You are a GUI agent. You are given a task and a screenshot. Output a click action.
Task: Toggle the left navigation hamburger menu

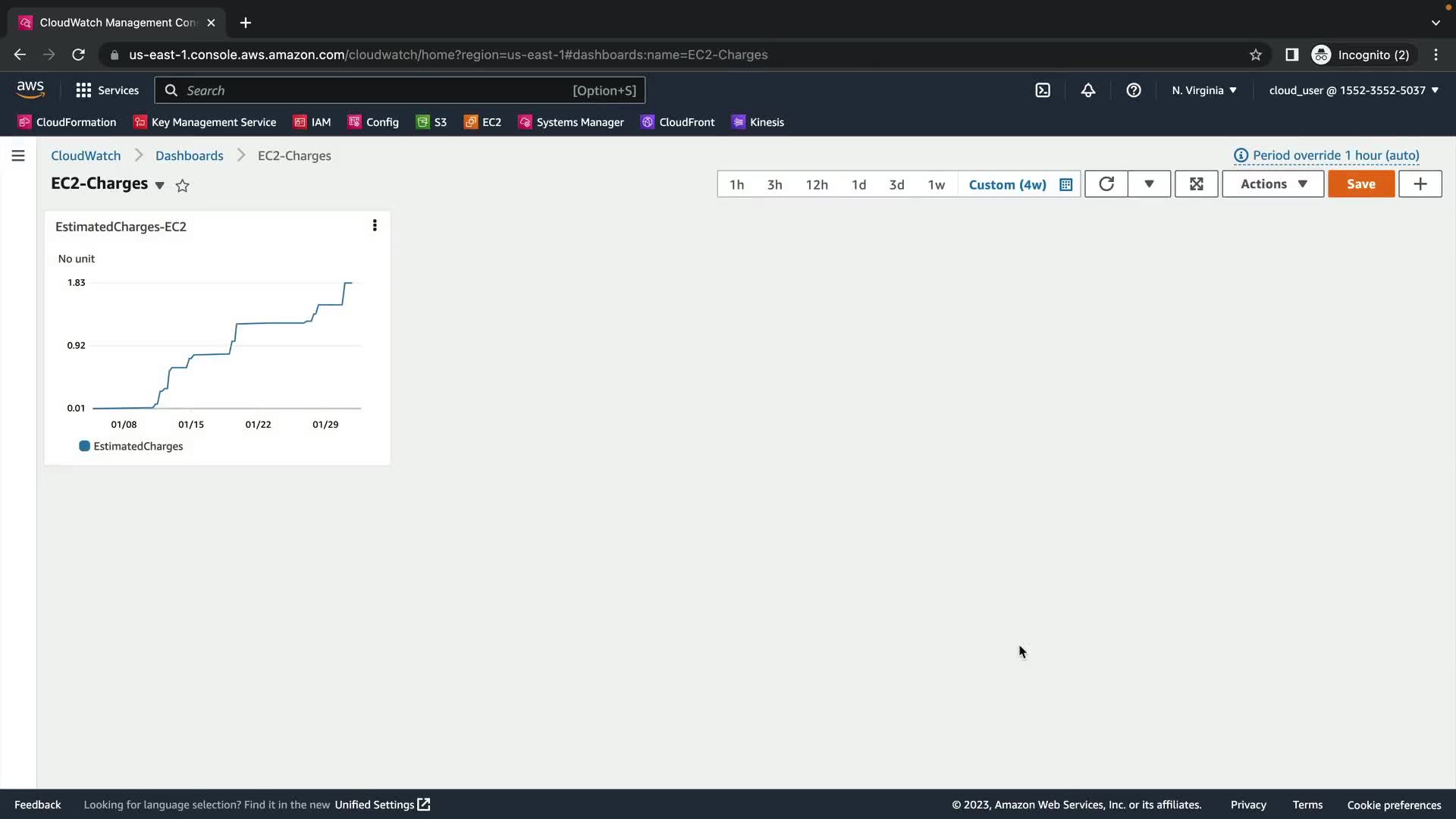[18, 156]
